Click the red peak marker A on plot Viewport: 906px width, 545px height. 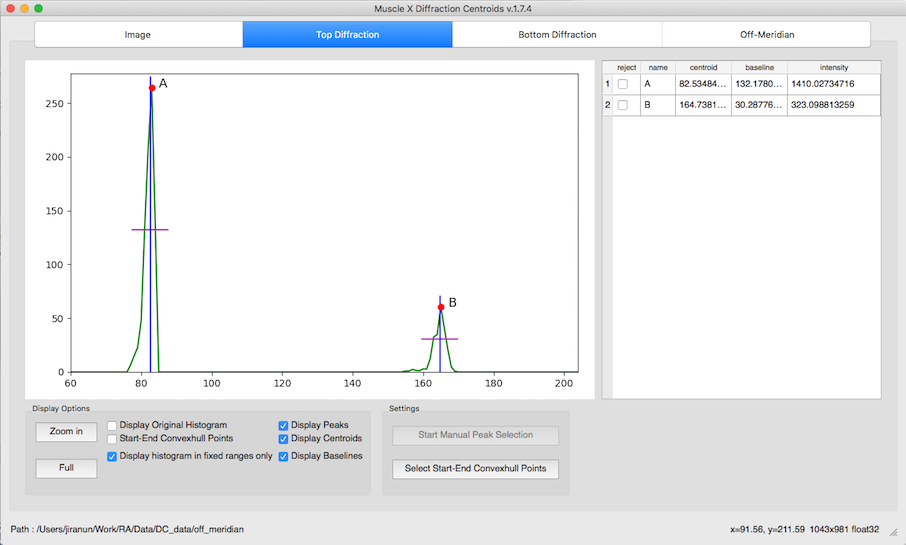[152, 88]
